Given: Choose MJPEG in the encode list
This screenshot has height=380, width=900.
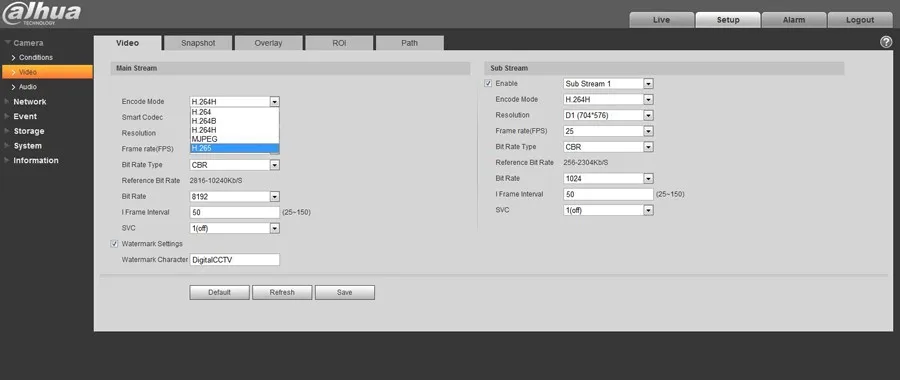Looking at the screenshot, I should coord(234,139).
